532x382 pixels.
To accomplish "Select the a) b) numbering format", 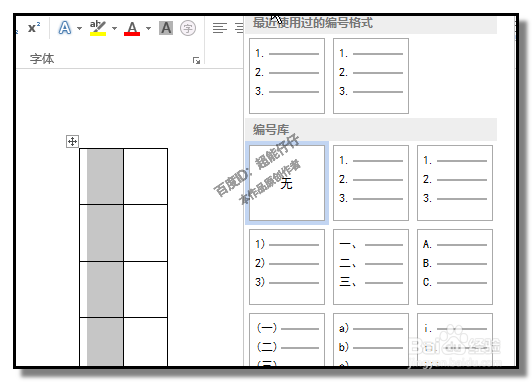I will 371,340.
